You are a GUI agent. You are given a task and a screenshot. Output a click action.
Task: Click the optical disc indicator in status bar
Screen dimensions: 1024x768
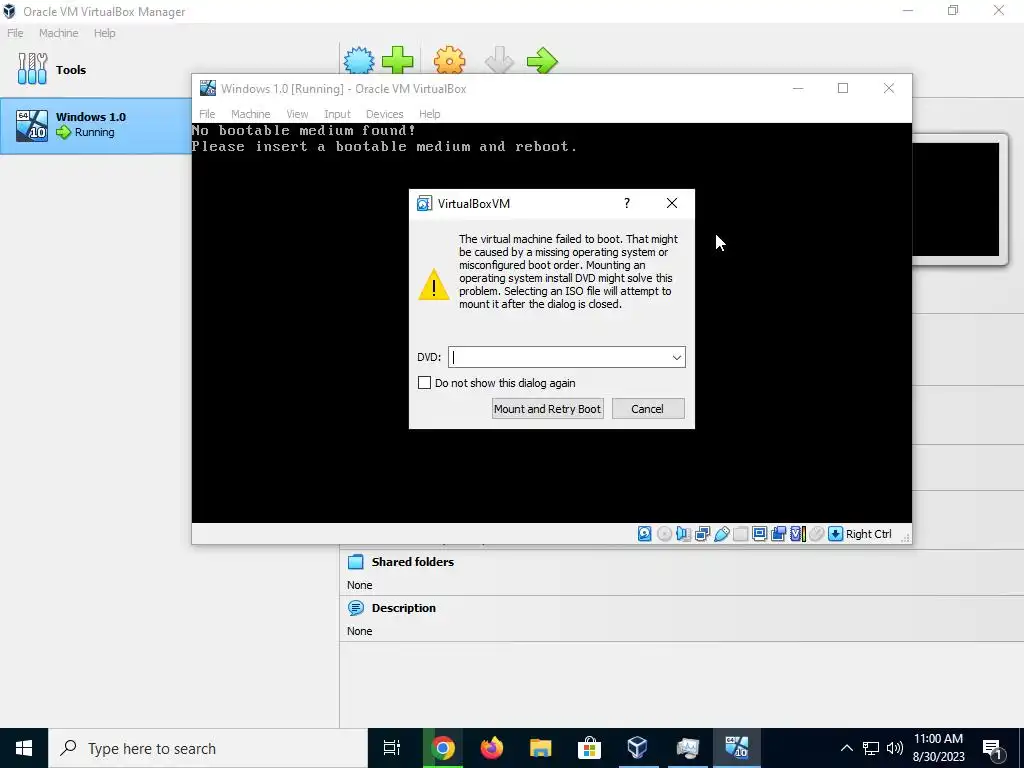664,534
